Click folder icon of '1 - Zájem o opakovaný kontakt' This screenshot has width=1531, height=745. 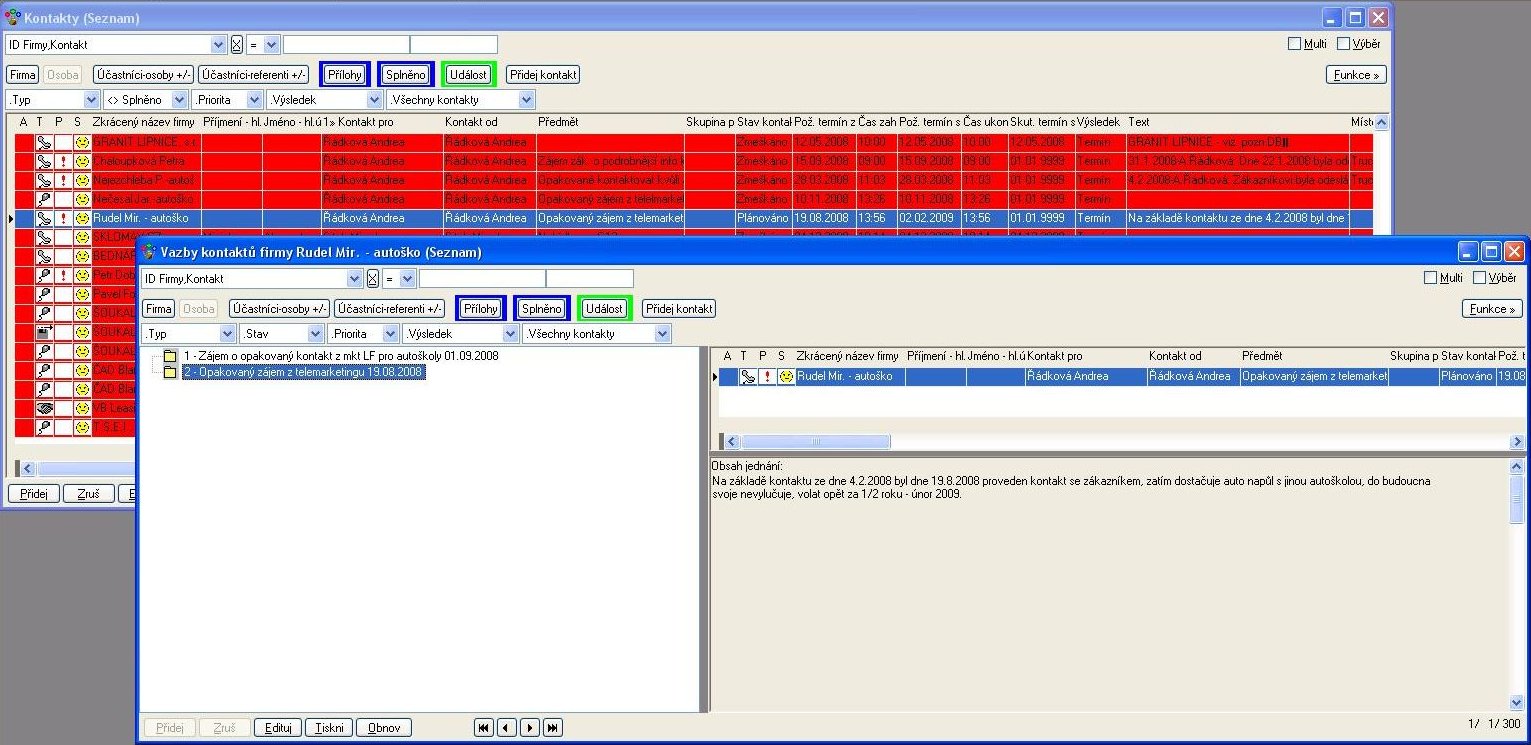click(170, 356)
